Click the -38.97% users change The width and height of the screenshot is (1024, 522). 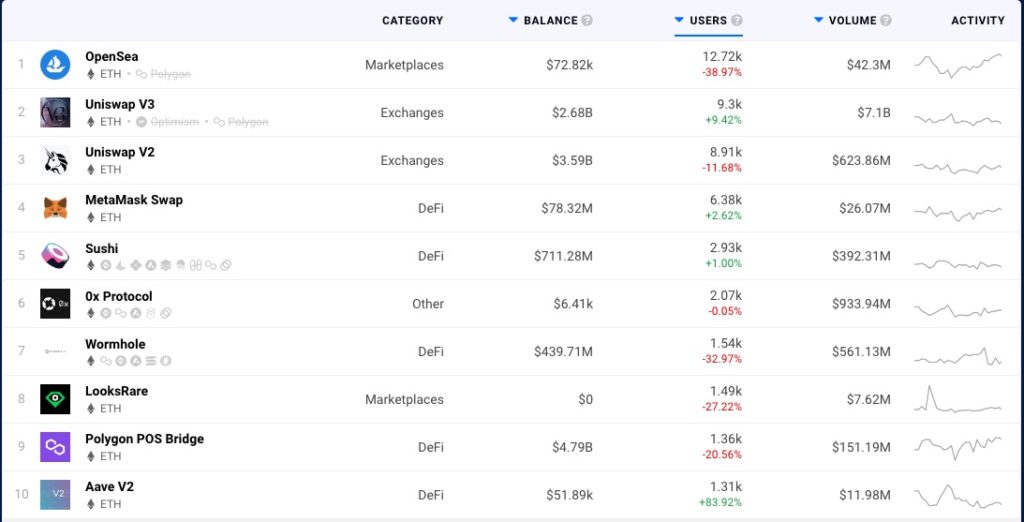pos(722,73)
